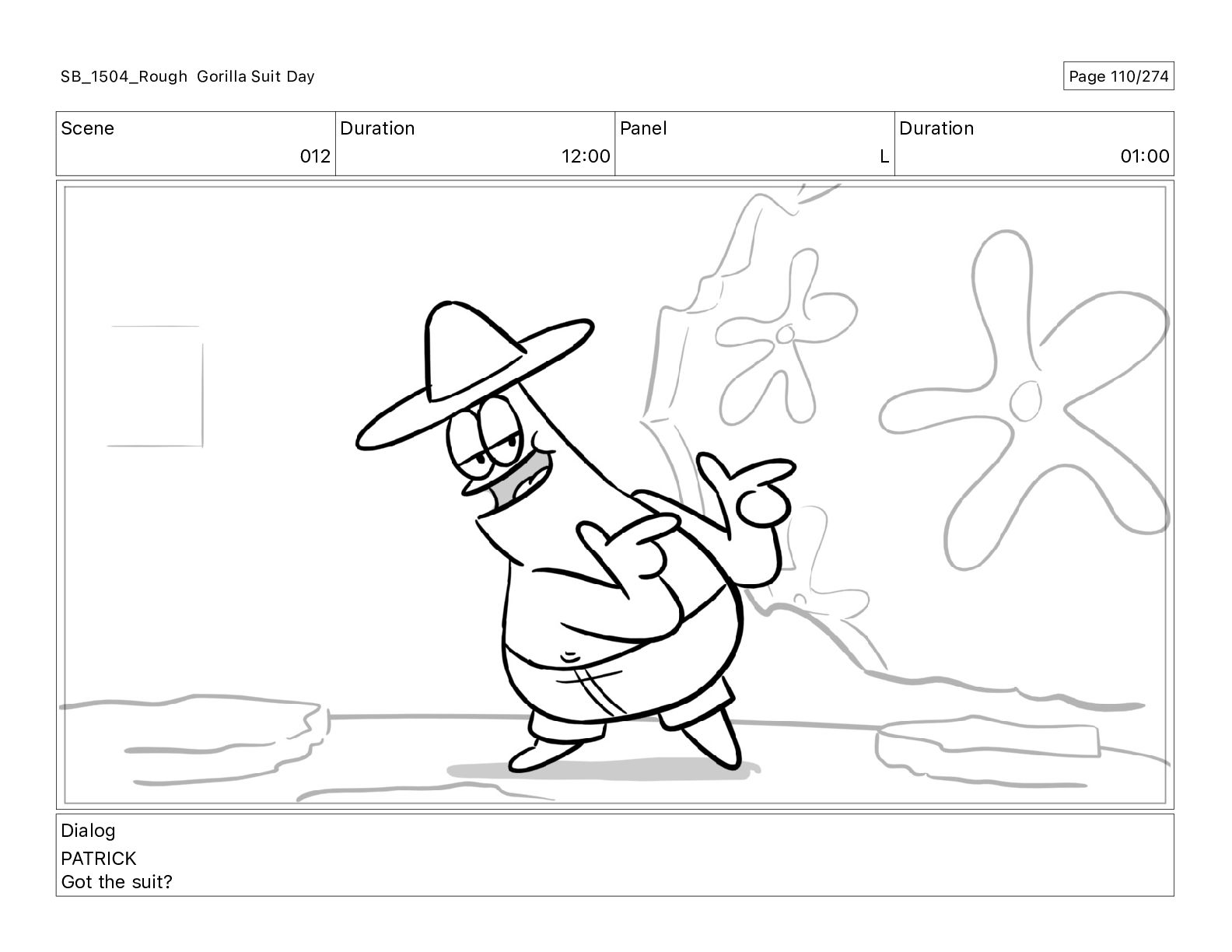Screen dimensions: 1232x952
Task: Click the 'Scene' header label
Action: coord(87,128)
